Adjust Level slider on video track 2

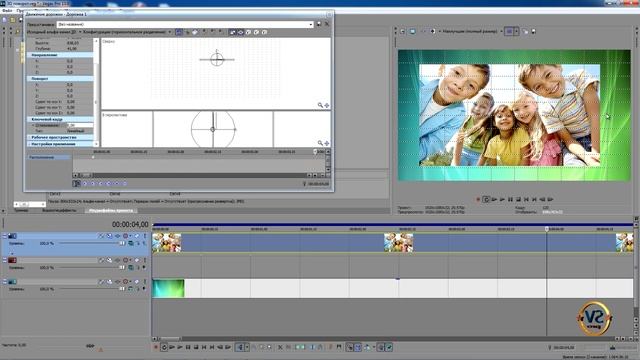122,268
